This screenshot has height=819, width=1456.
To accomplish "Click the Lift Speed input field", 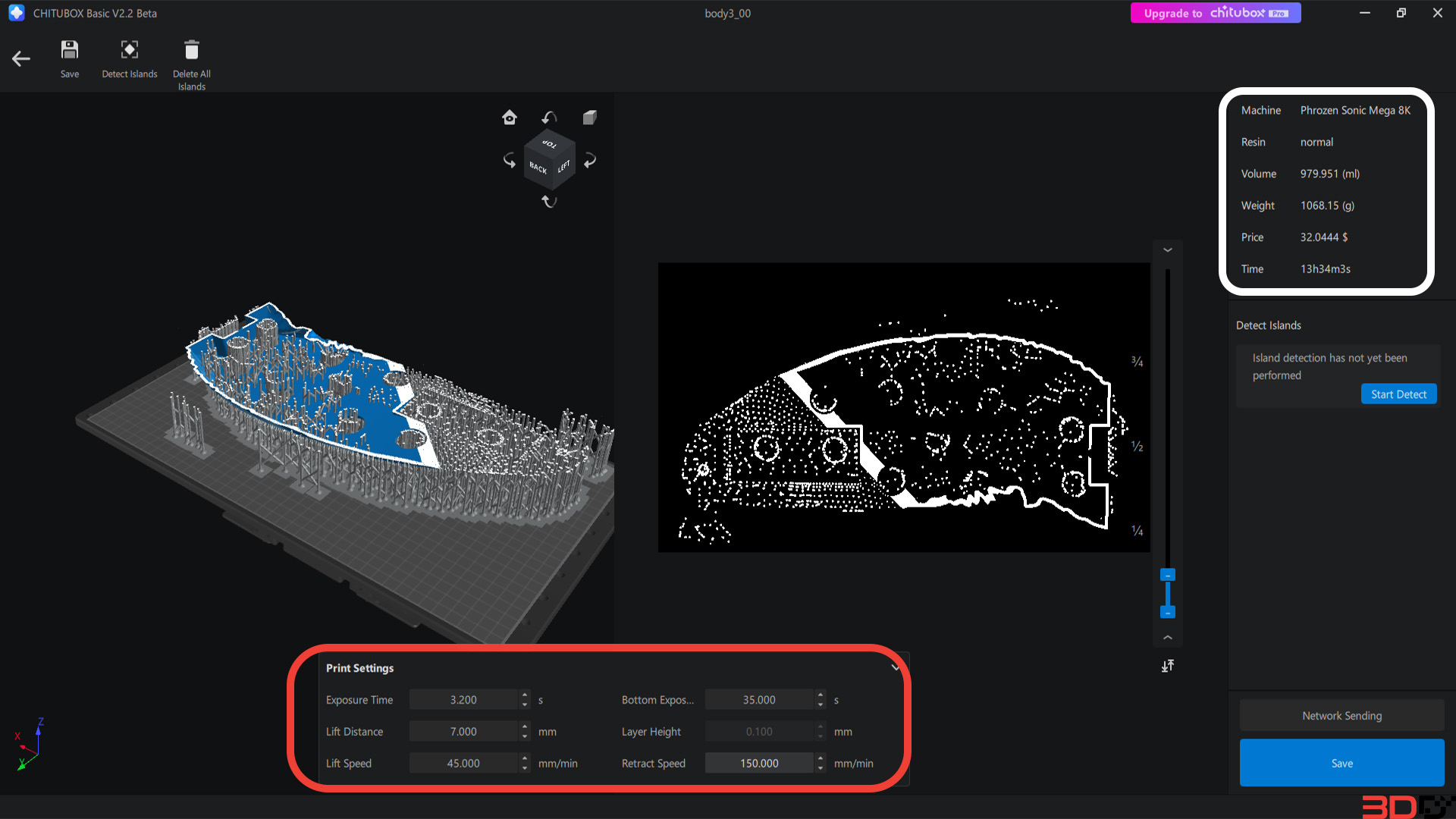I will (x=463, y=764).
